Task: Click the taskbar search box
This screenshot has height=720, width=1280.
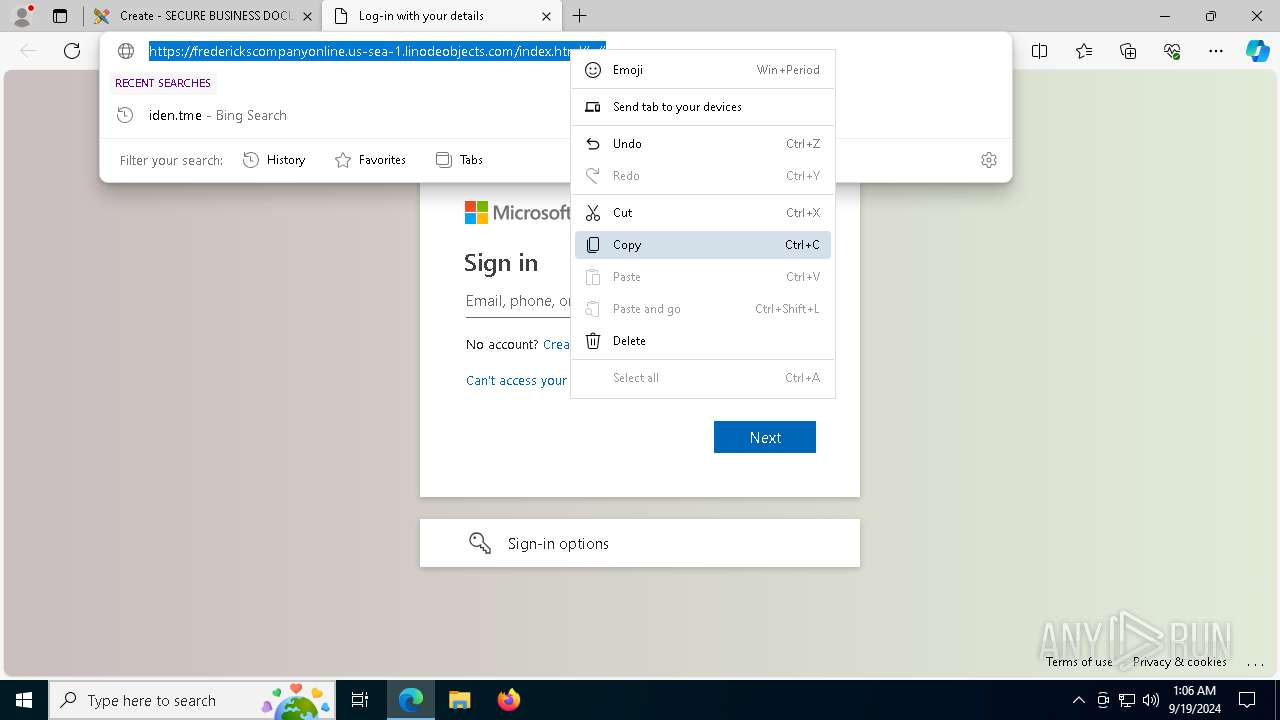Action: coord(193,700)
